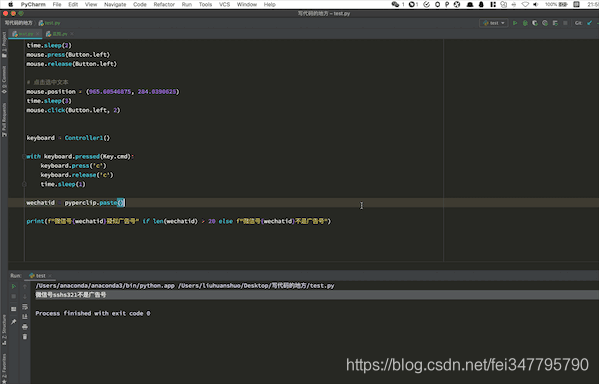Open the test run configuration dropdown
599x384 pixels.
[494, 23]
